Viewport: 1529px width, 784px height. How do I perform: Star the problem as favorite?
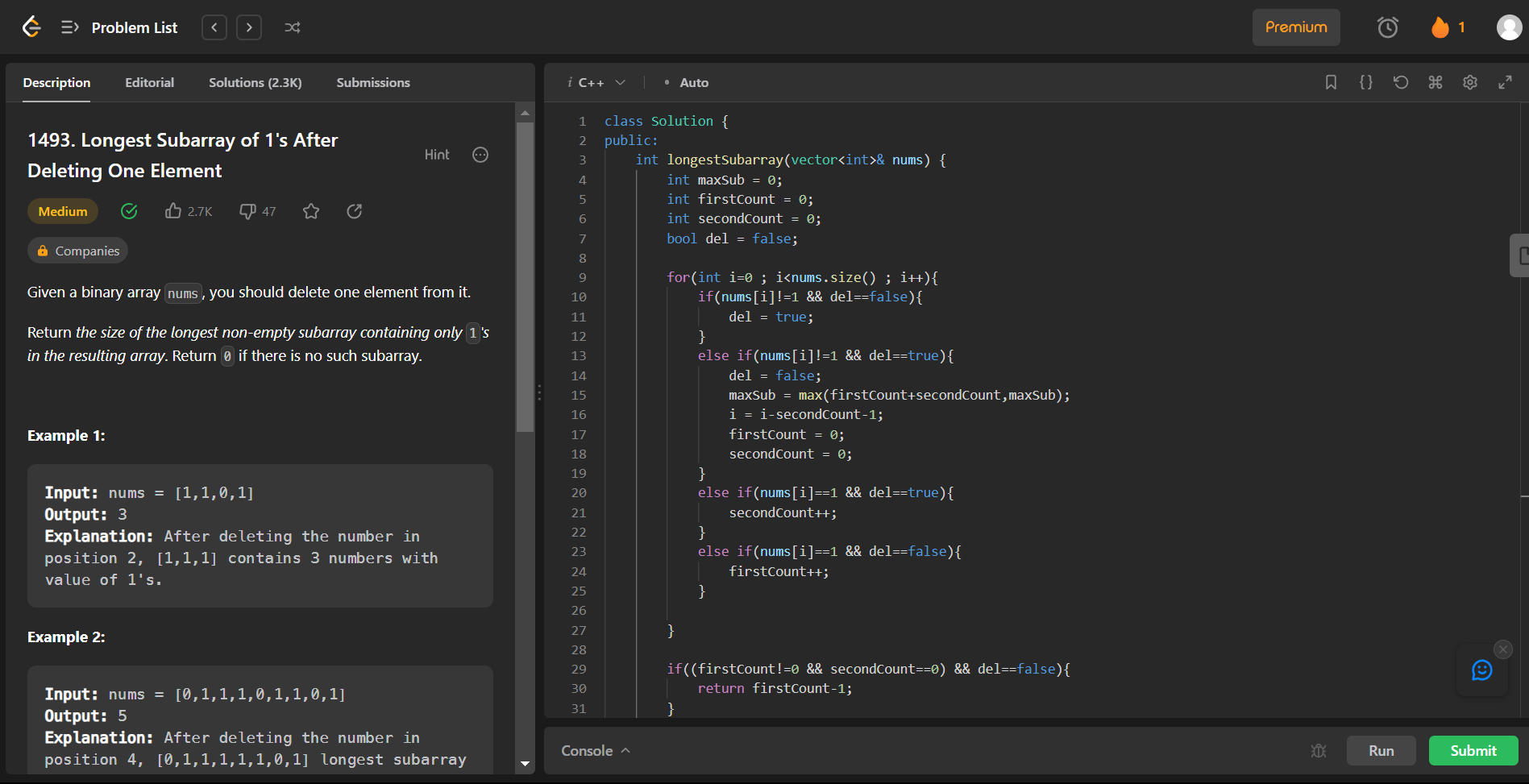[311, 211]
